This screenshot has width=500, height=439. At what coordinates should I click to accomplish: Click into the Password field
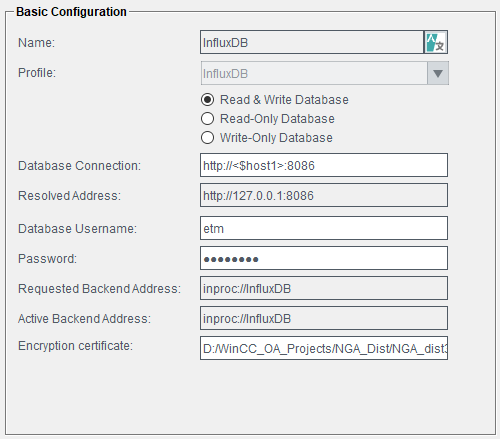324,258
